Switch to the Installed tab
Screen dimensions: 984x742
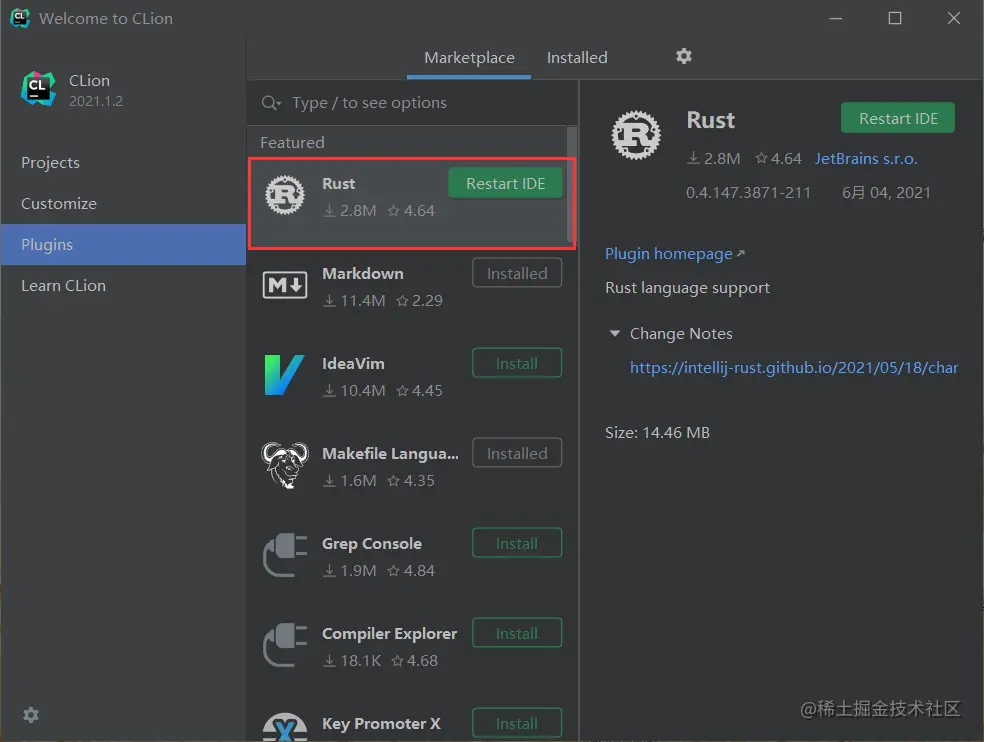(x=577, y=58)
